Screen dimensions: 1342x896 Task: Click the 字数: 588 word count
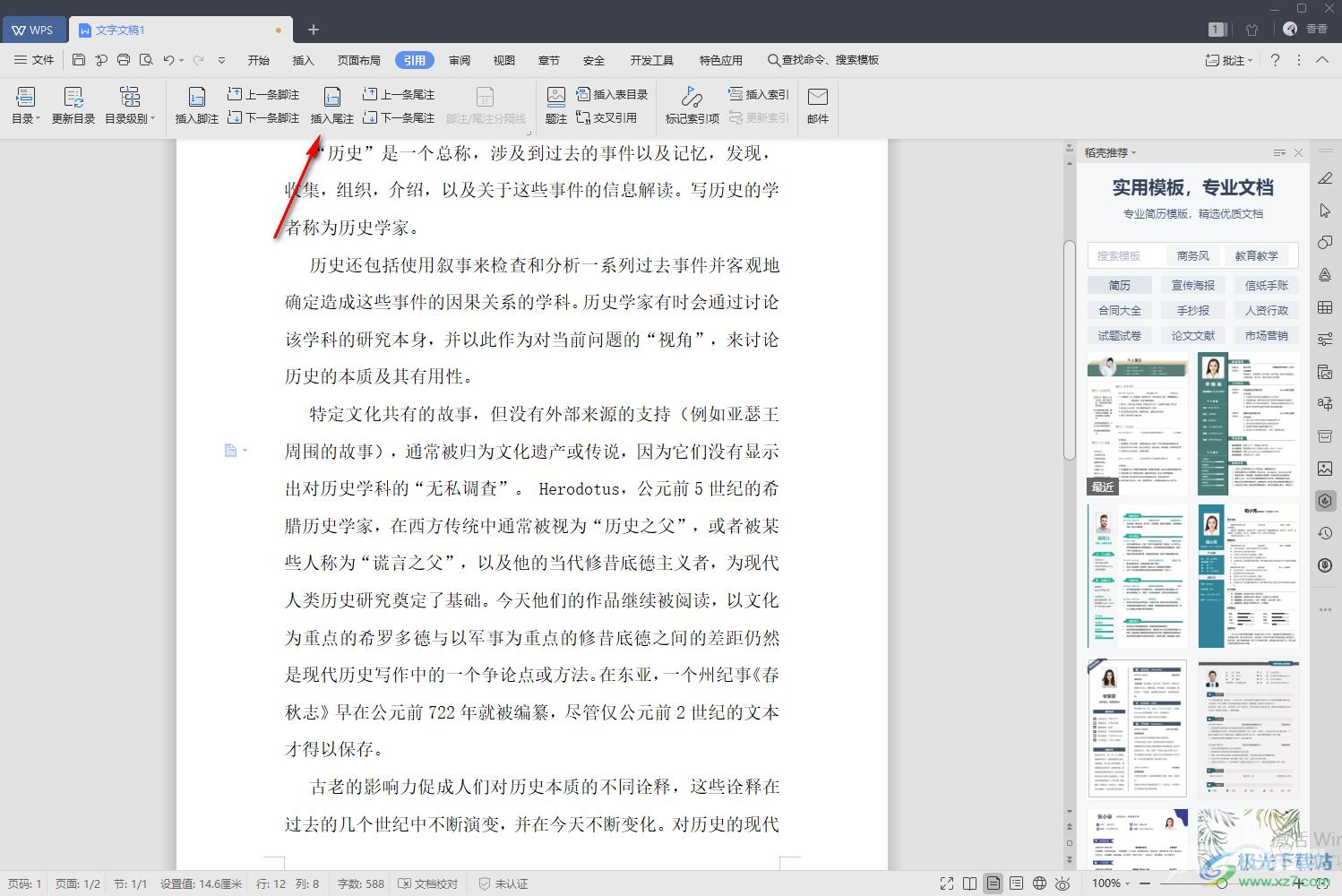(x=361, y=883)
